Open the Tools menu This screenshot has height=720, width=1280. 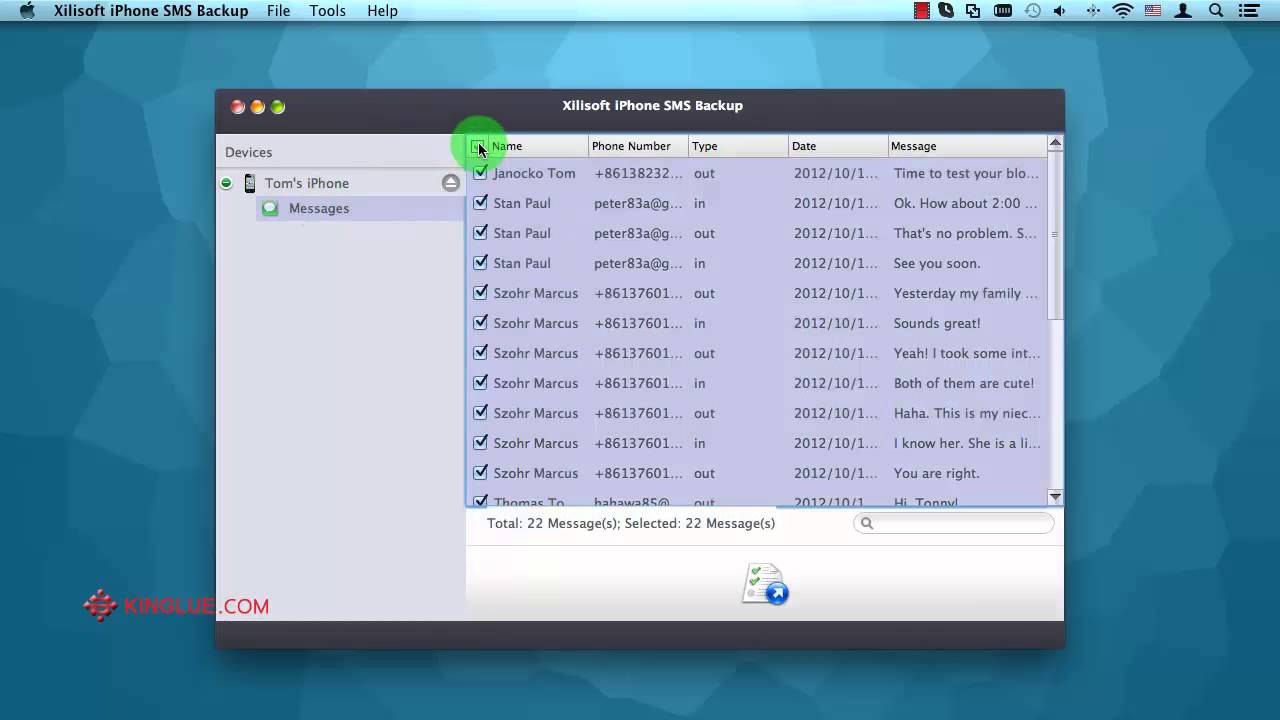327,11
